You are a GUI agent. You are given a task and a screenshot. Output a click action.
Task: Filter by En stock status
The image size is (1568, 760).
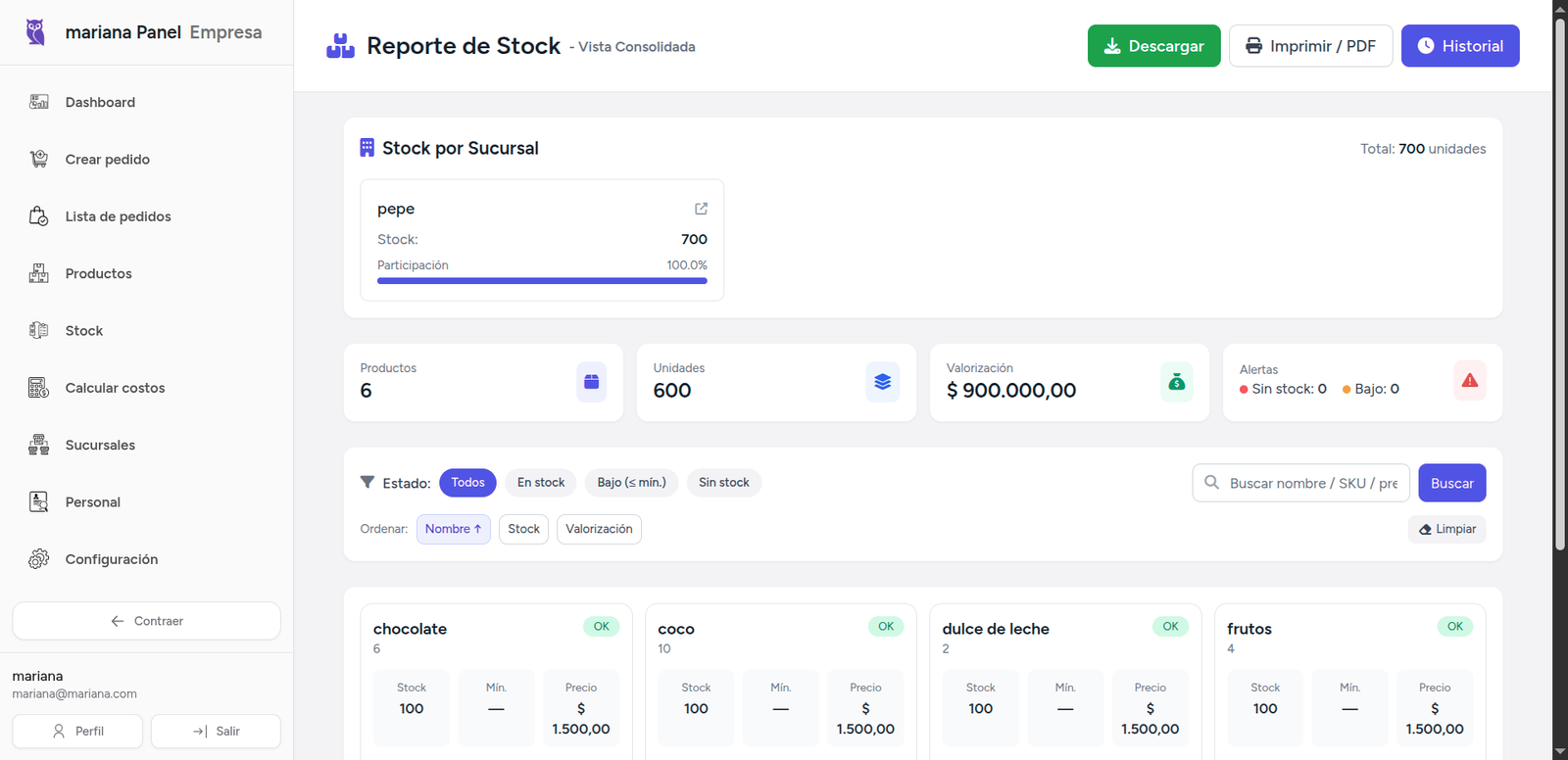click(x=541, y=483)
